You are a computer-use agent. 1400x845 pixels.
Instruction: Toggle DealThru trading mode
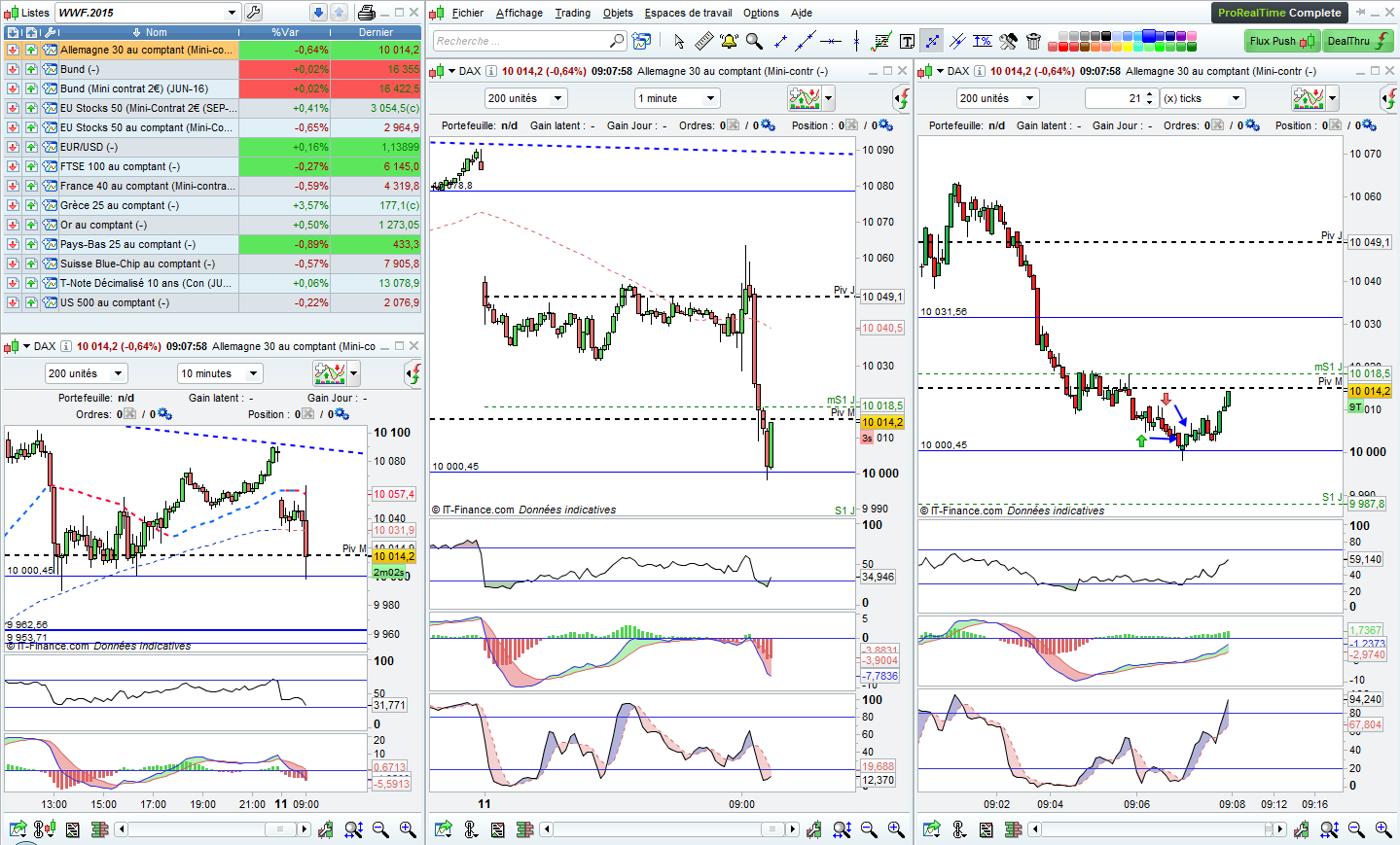(1358, 41)
